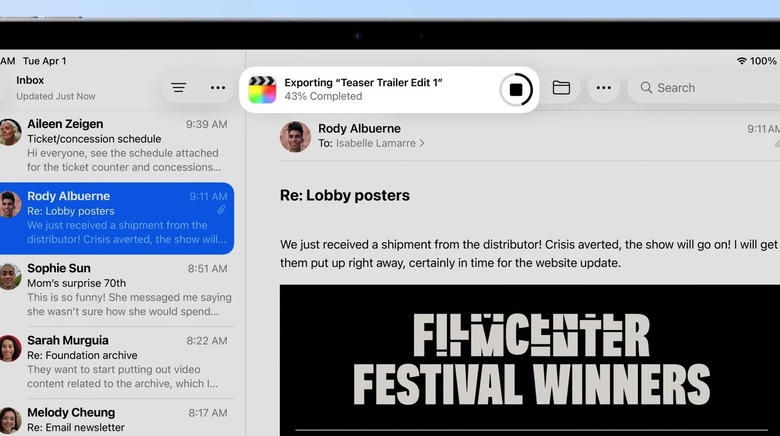
Task: Tap the 43% Completed status text
Action: (x=323, y=96)
